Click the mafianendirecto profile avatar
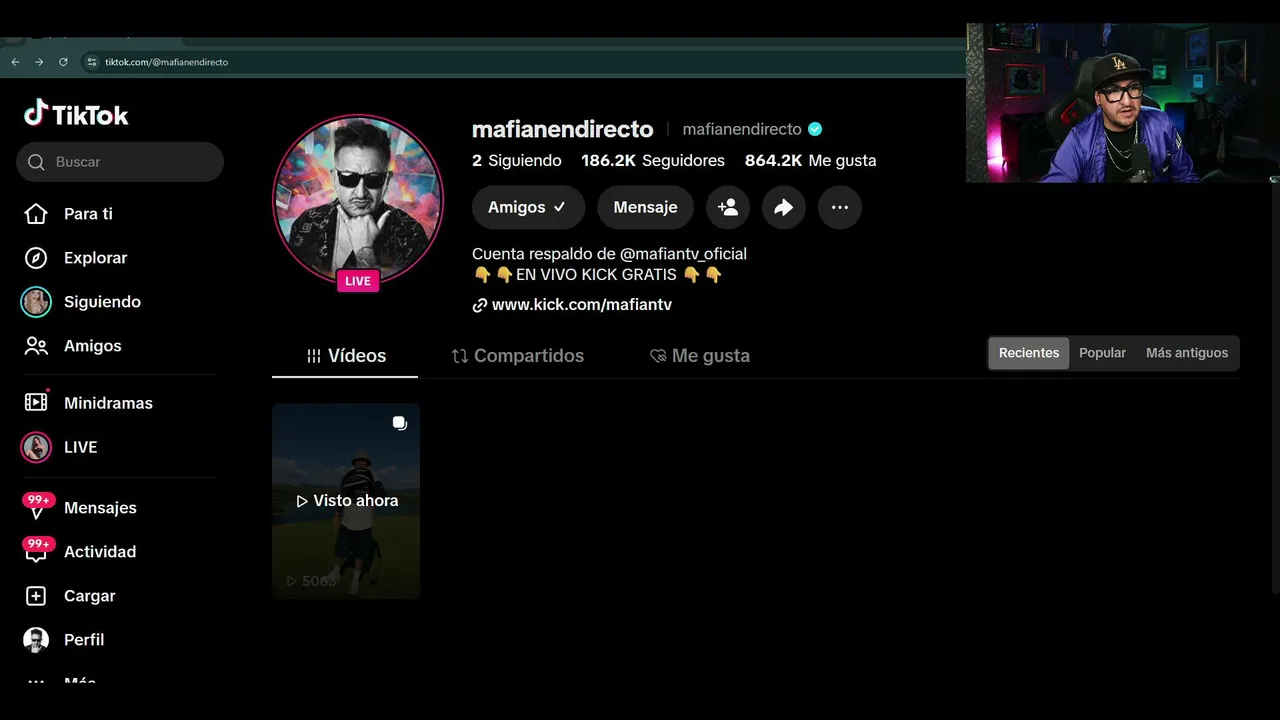The width and height of the screenshot is (1280, 720). point(358,199)
